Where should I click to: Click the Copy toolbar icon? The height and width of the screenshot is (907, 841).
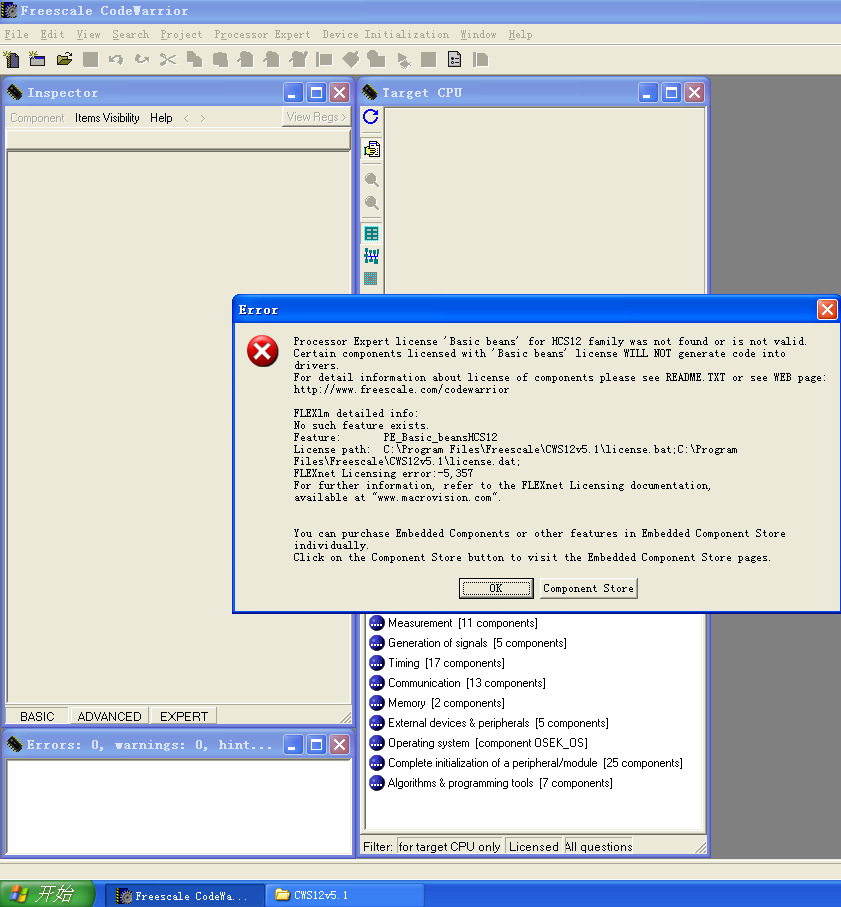[x=194, y=60]
